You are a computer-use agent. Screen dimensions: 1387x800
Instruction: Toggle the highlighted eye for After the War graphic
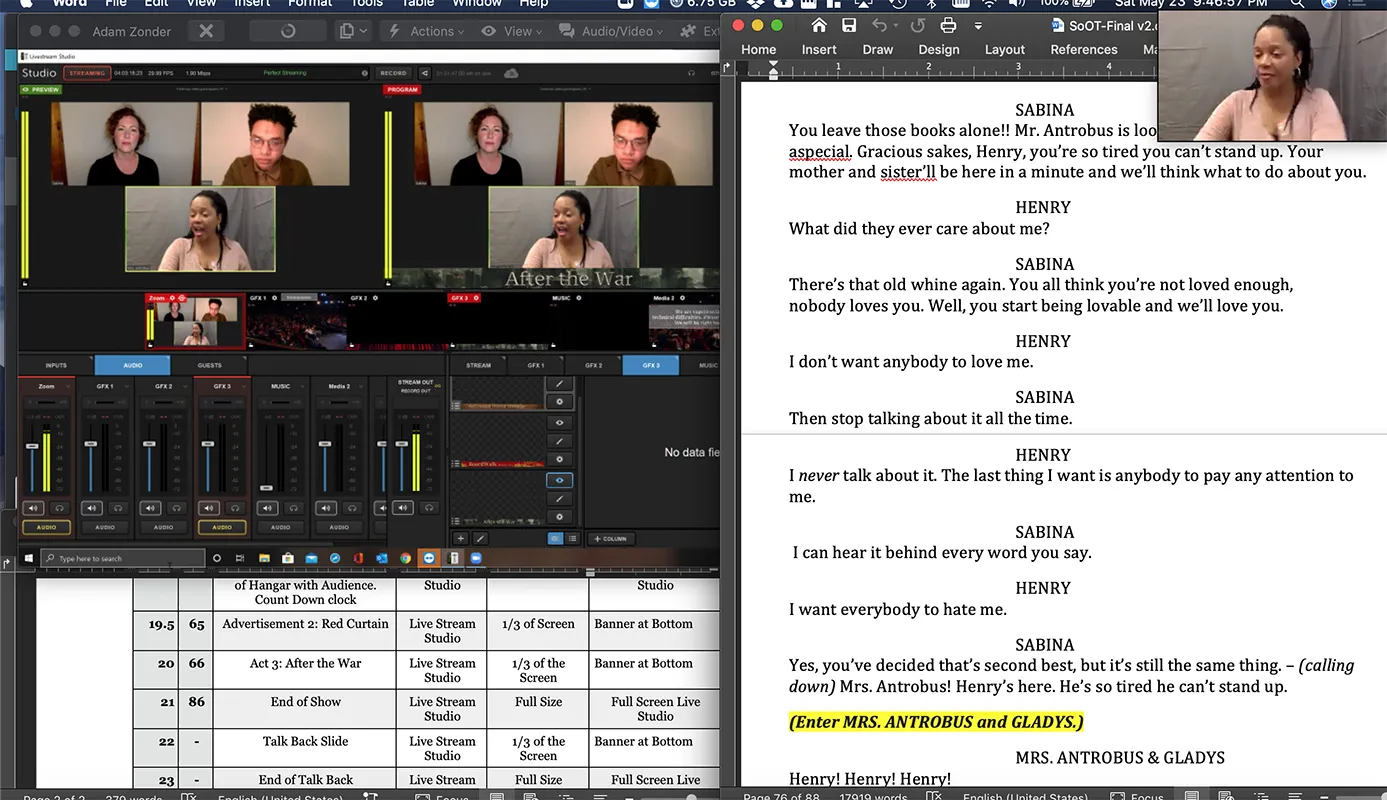click(559, 480)
